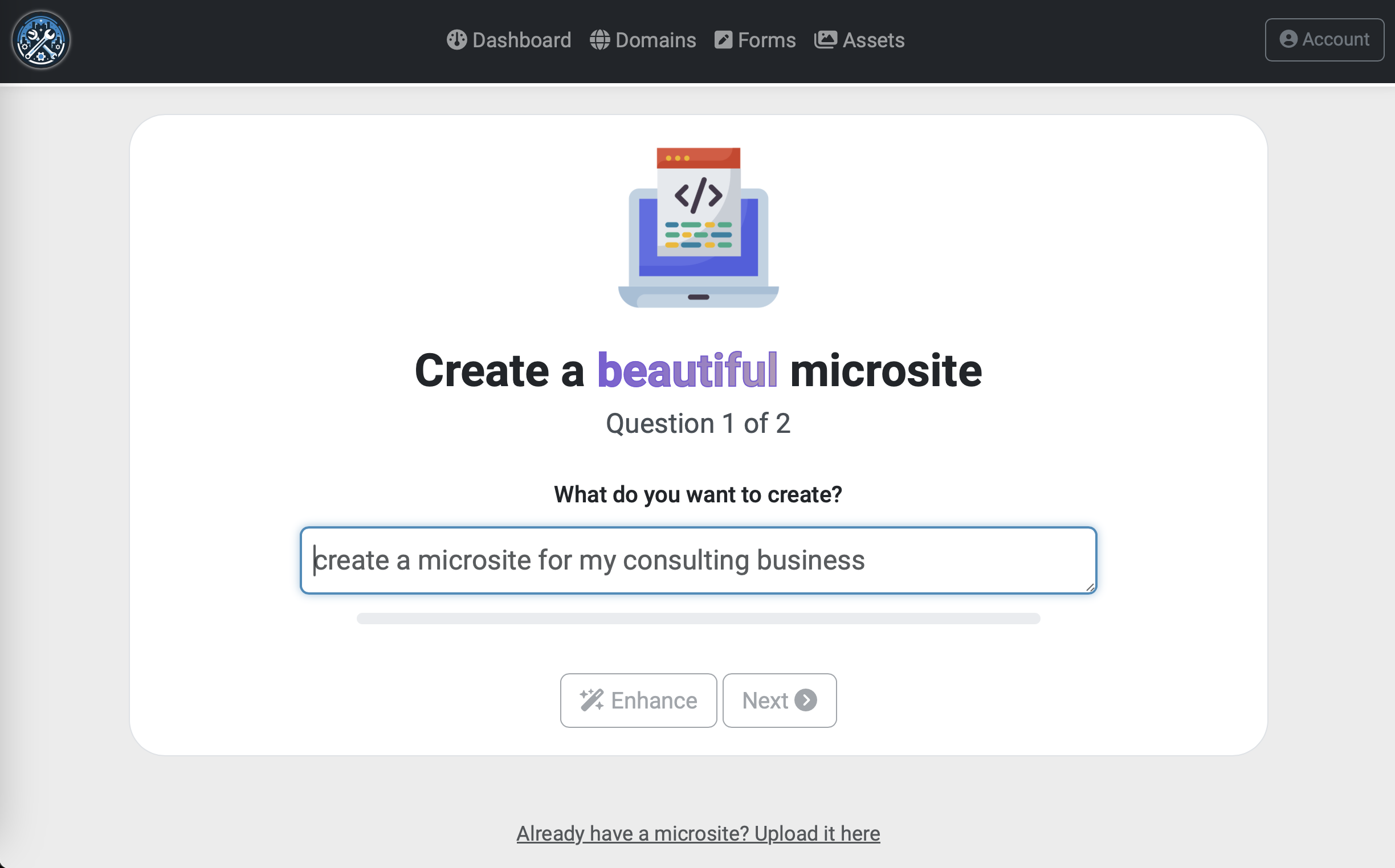
Task: Click the laptop code illustration
Action: (698, 227)
